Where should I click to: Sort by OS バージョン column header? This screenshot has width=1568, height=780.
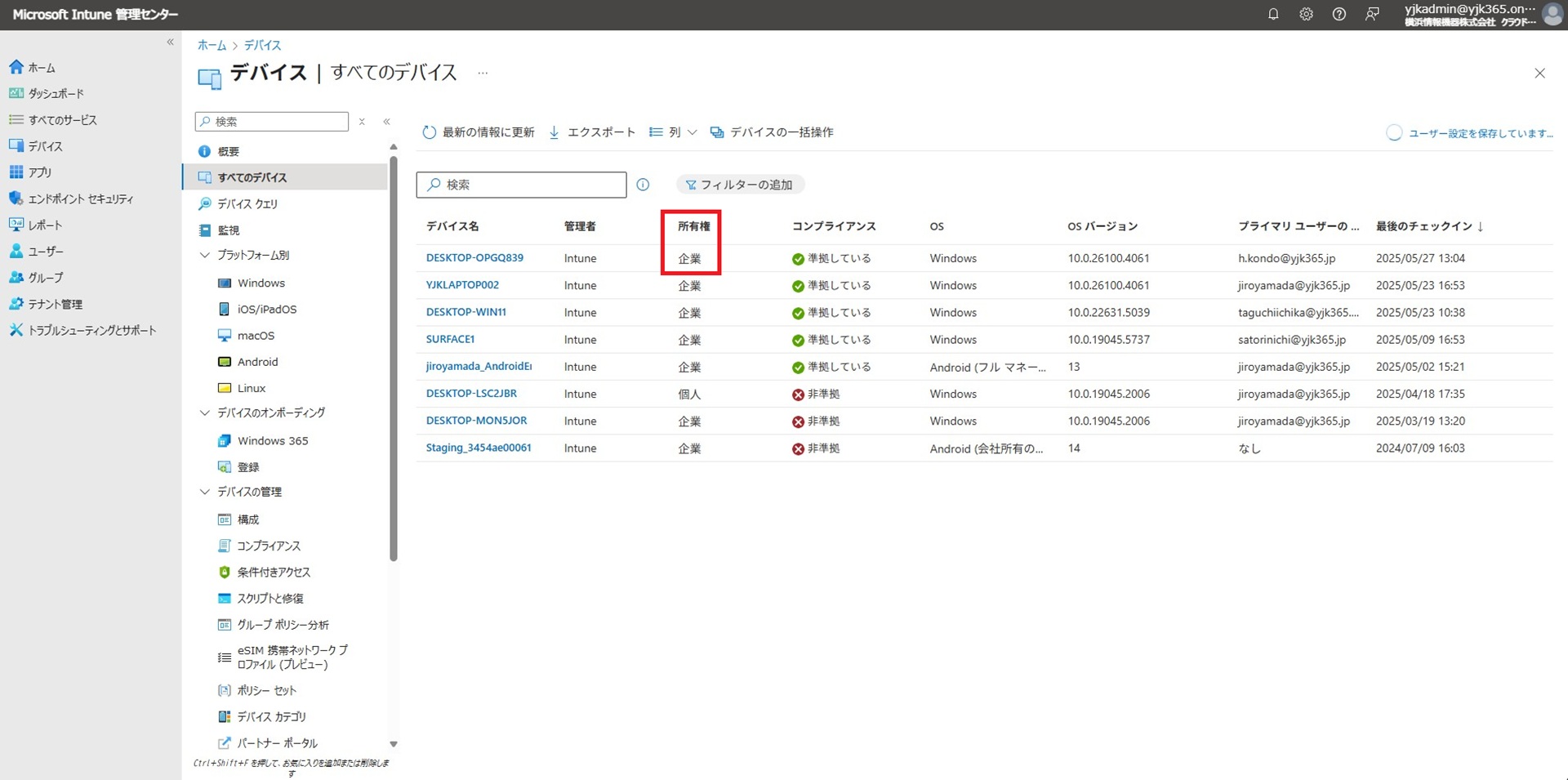click(1102, 226)
